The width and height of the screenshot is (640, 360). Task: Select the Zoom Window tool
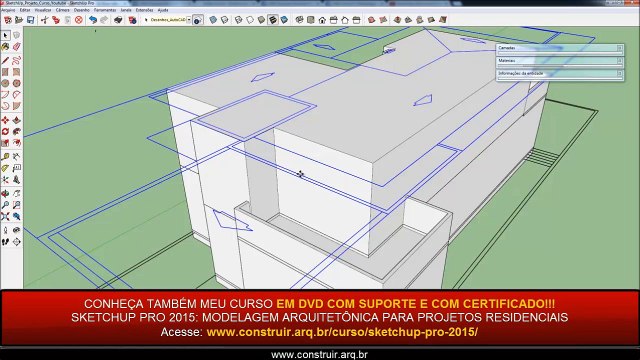[x=16, y=205]
